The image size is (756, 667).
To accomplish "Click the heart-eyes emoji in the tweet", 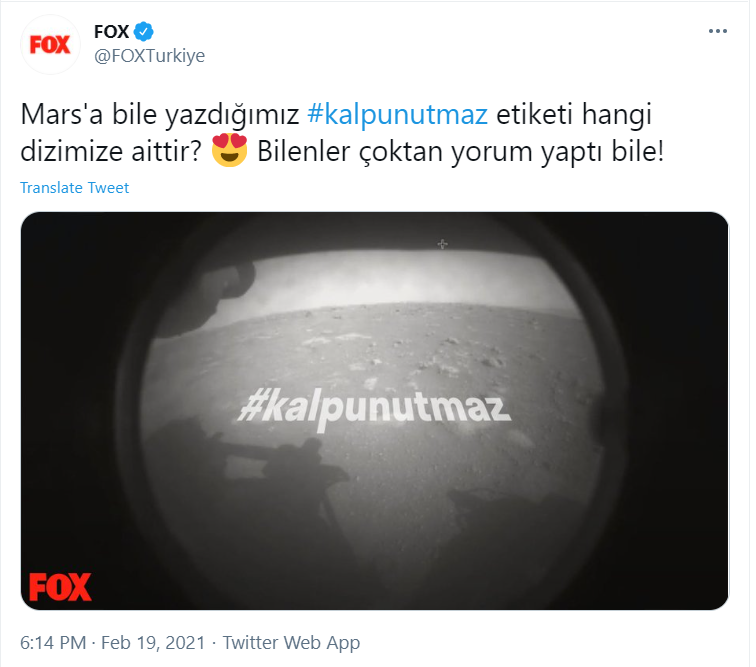I will click(x=230, y=151).
